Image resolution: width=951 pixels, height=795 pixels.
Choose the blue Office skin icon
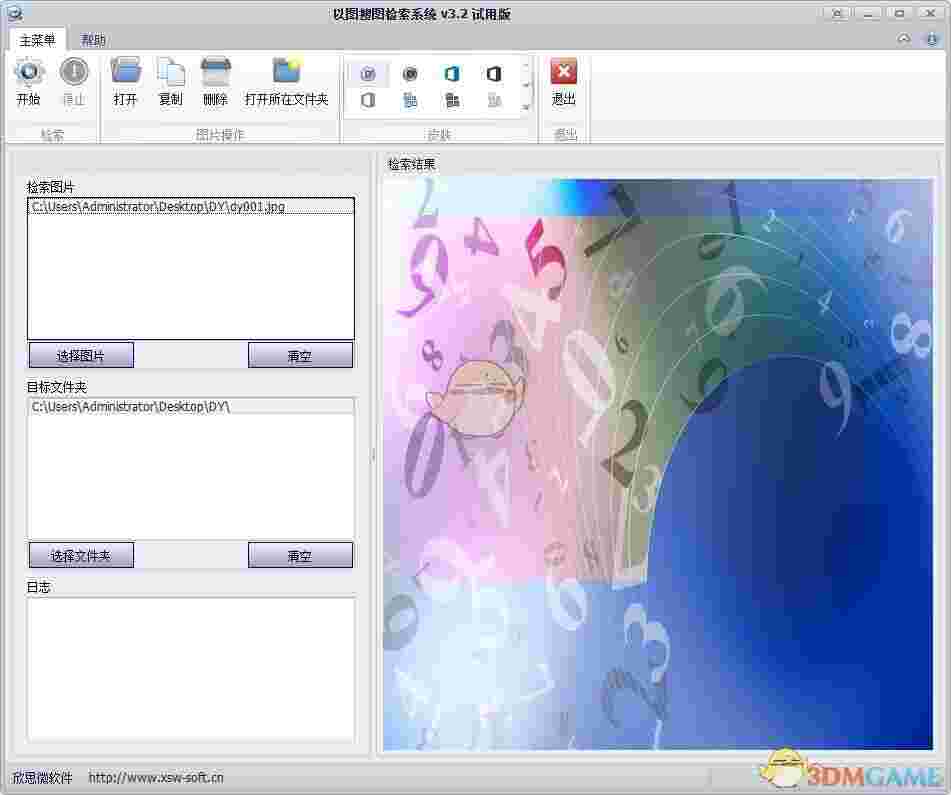click(452, 74)
